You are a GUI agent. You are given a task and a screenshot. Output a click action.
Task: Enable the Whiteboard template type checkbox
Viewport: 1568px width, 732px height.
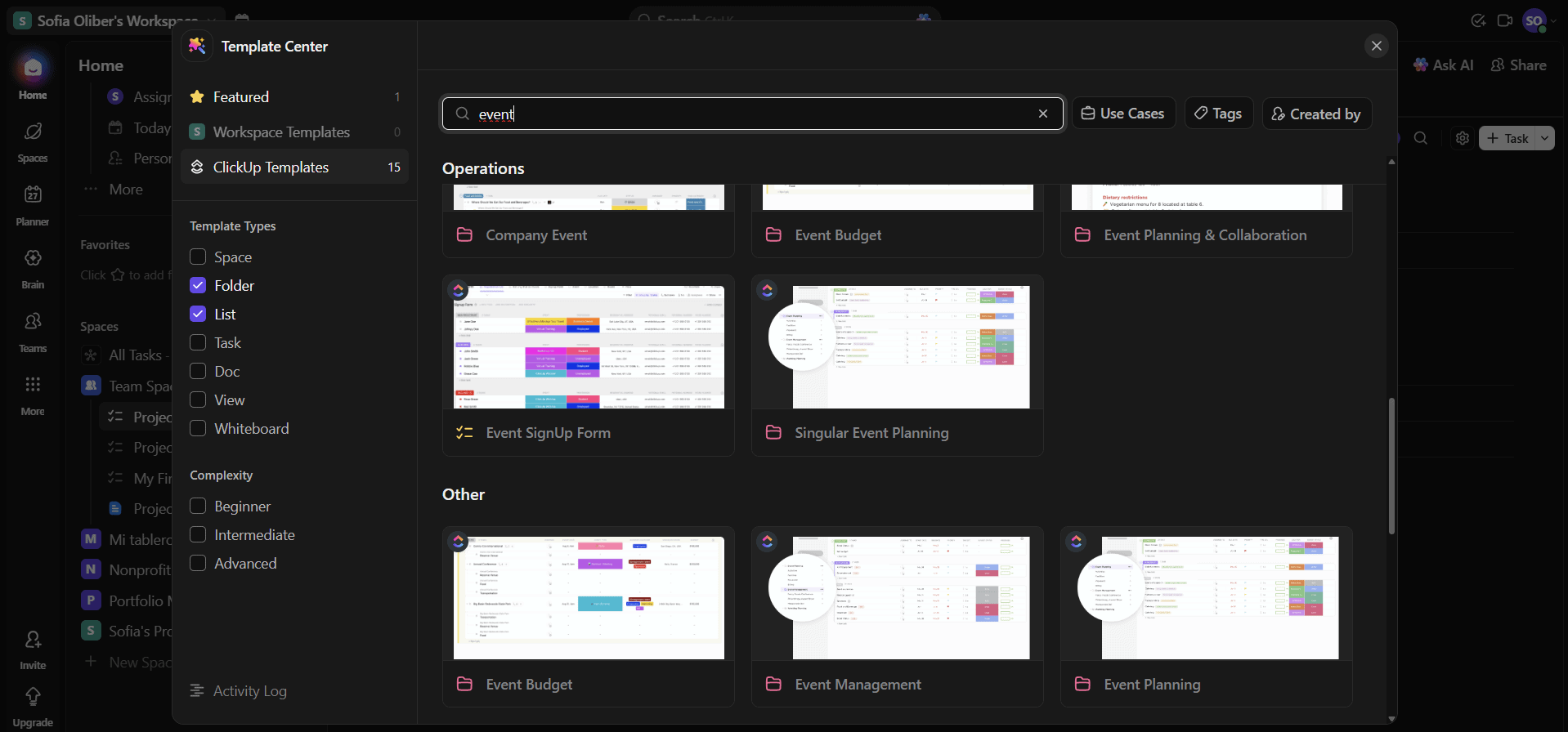(198, 429)
